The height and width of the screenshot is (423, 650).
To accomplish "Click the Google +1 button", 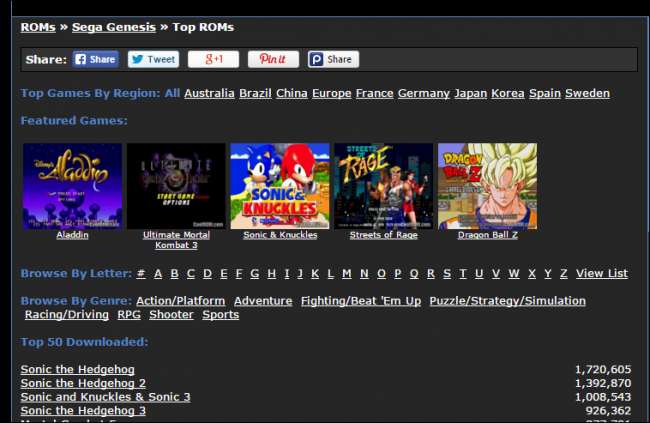I will (213, 59).
